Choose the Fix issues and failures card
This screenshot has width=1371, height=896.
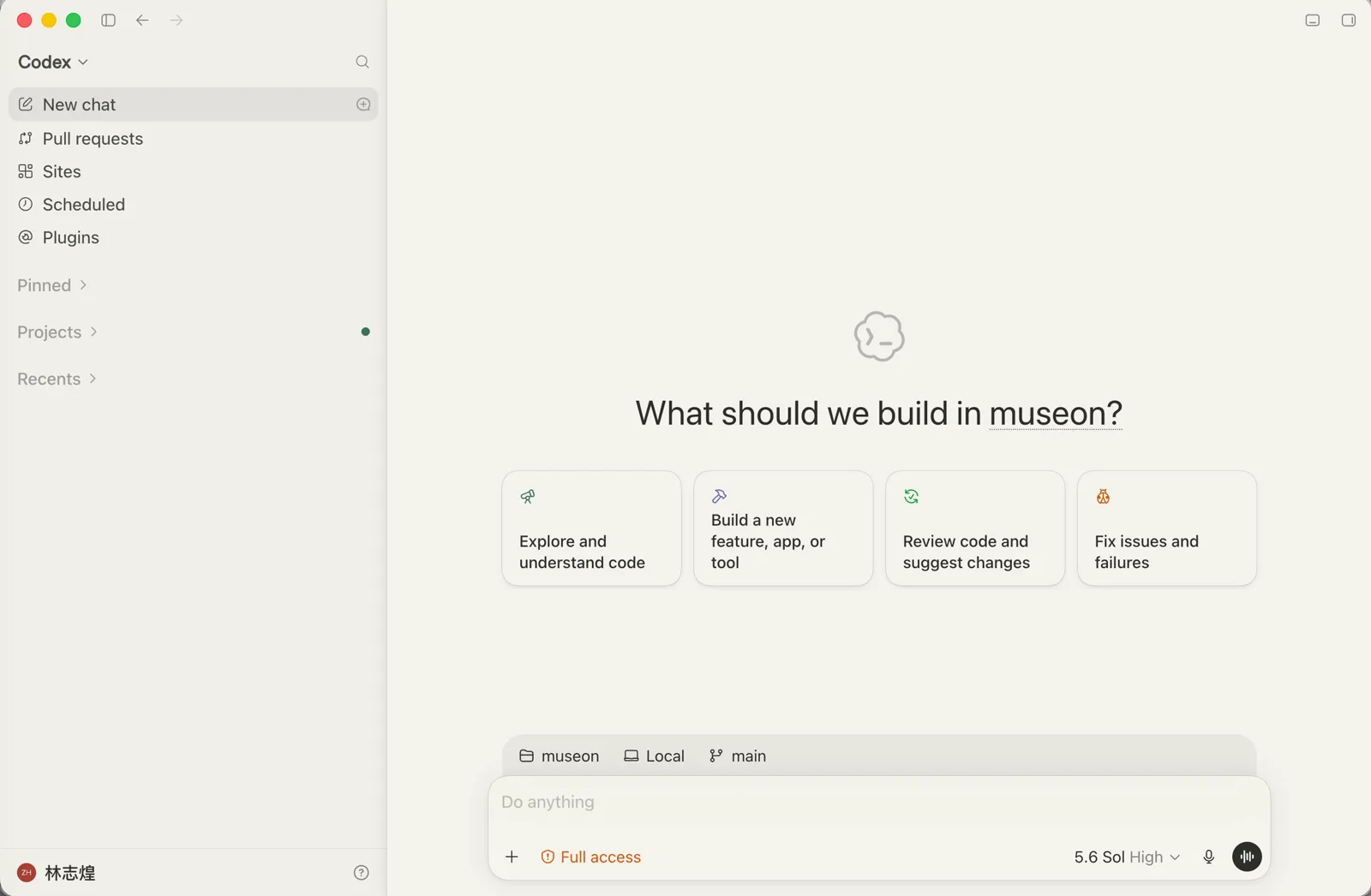click(x=1168, y=529)
